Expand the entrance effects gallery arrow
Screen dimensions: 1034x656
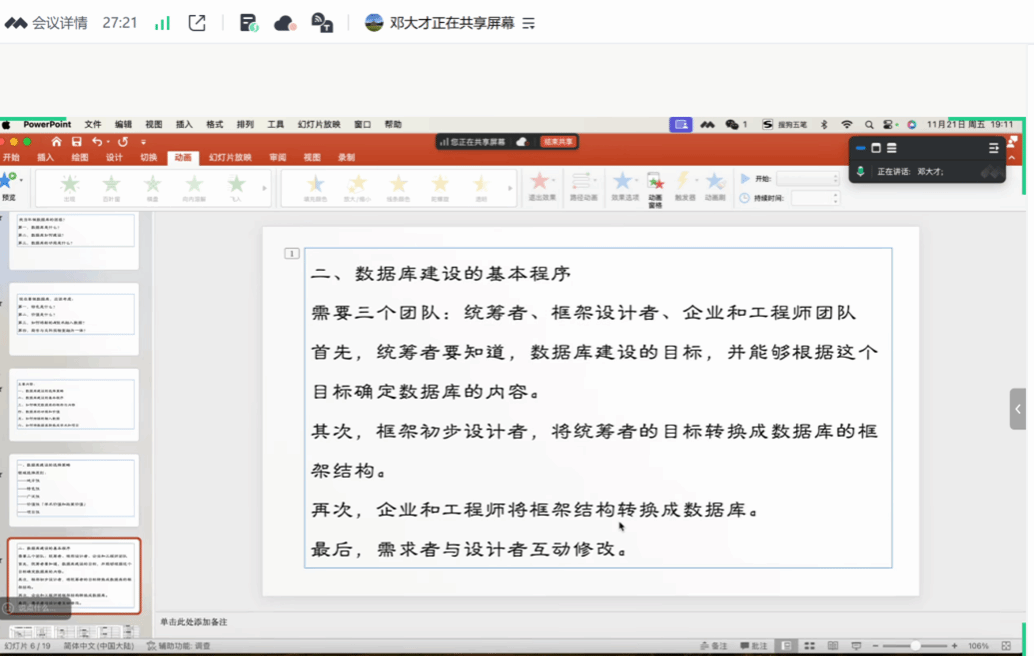pos(265,188)
